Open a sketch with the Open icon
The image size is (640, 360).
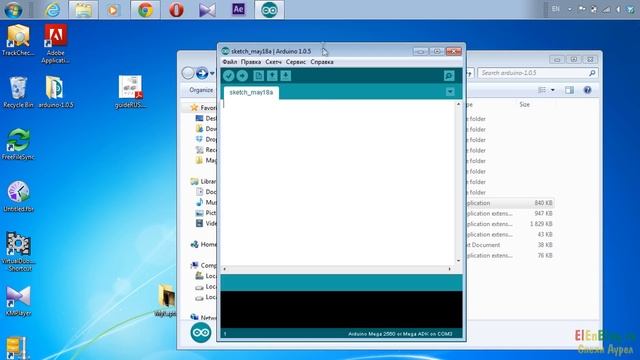tap(272, 76)
